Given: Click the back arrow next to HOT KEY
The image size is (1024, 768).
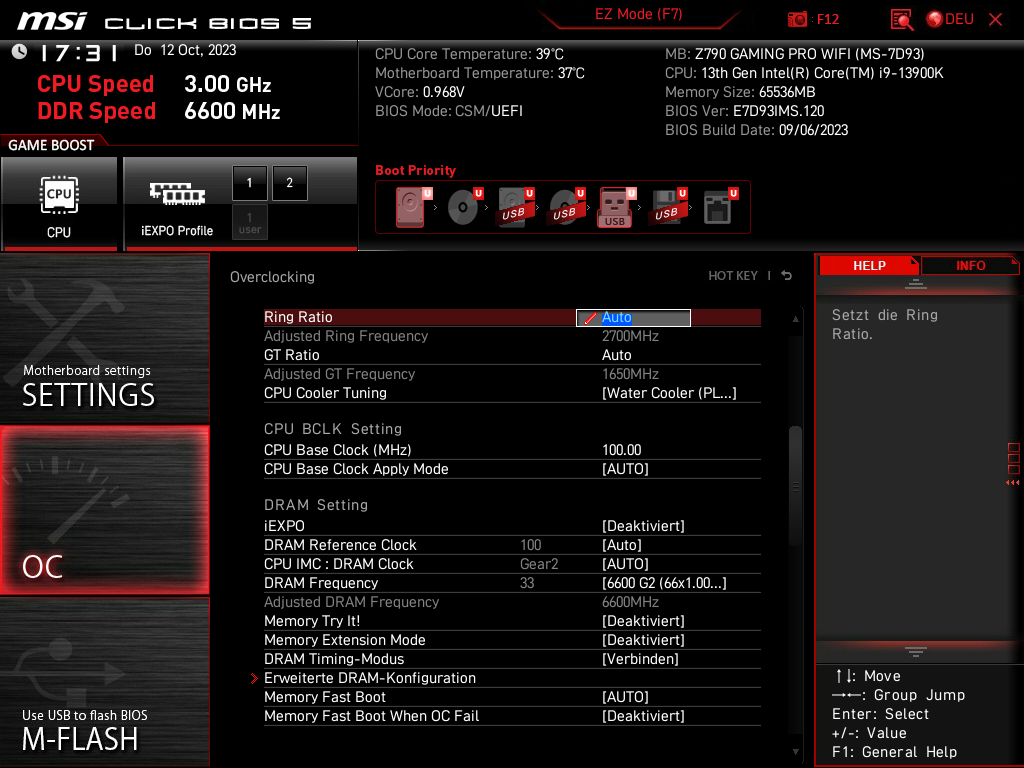Looking at the screenshot, I should [x=787, y=276].
